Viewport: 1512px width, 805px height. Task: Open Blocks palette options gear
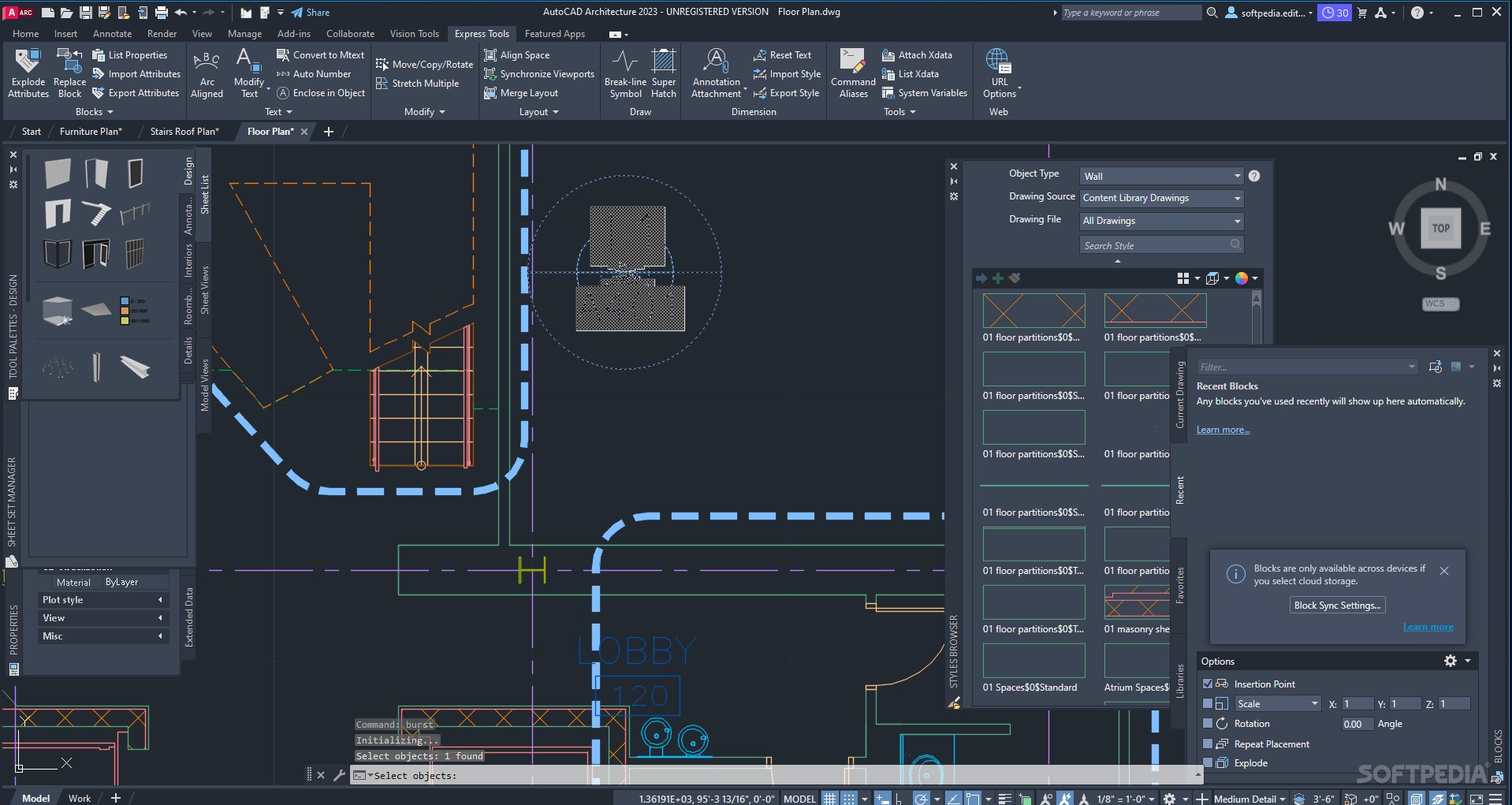(x=1451, y=661)
